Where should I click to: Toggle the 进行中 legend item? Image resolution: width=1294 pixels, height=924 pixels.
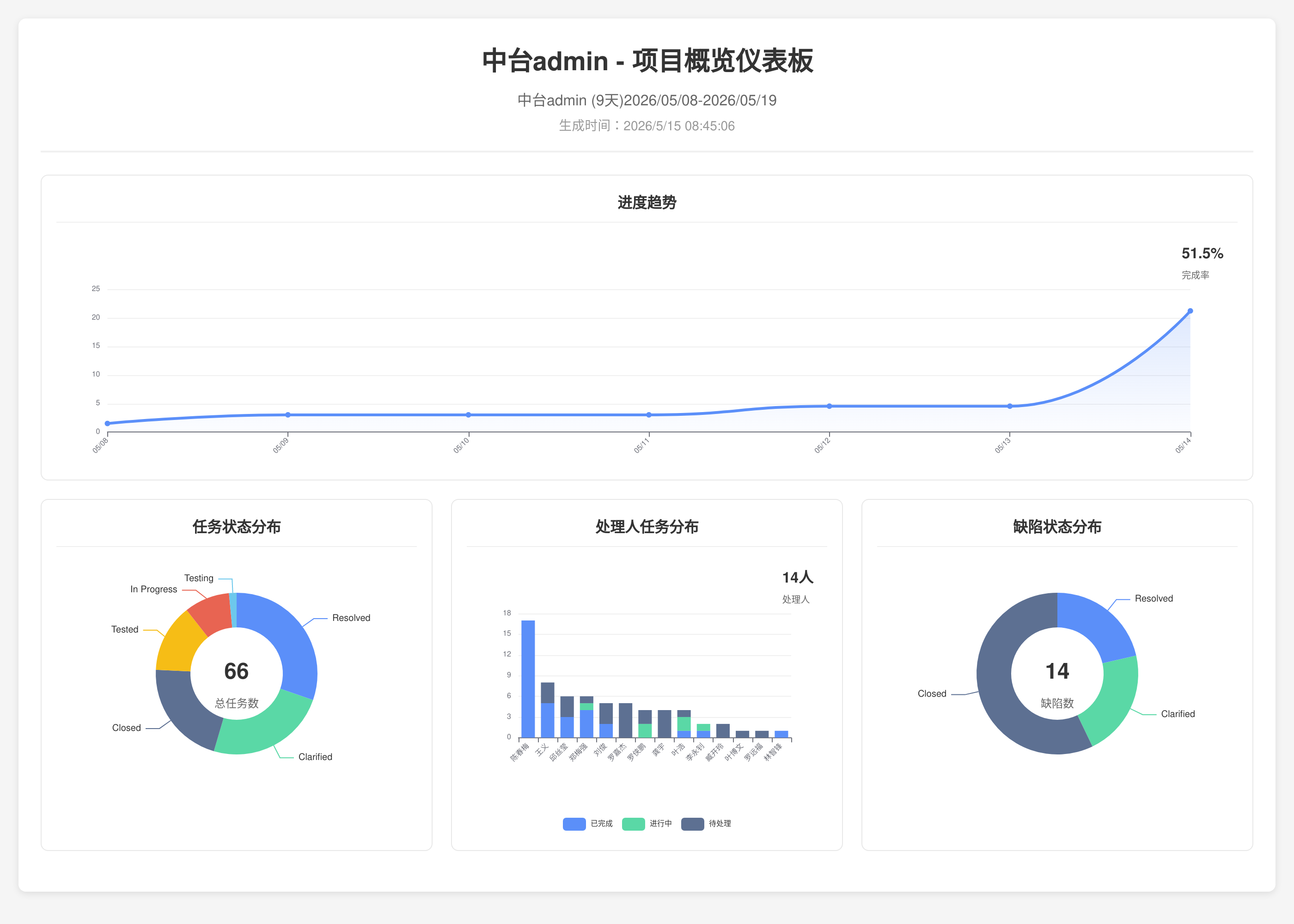point(647,823)
